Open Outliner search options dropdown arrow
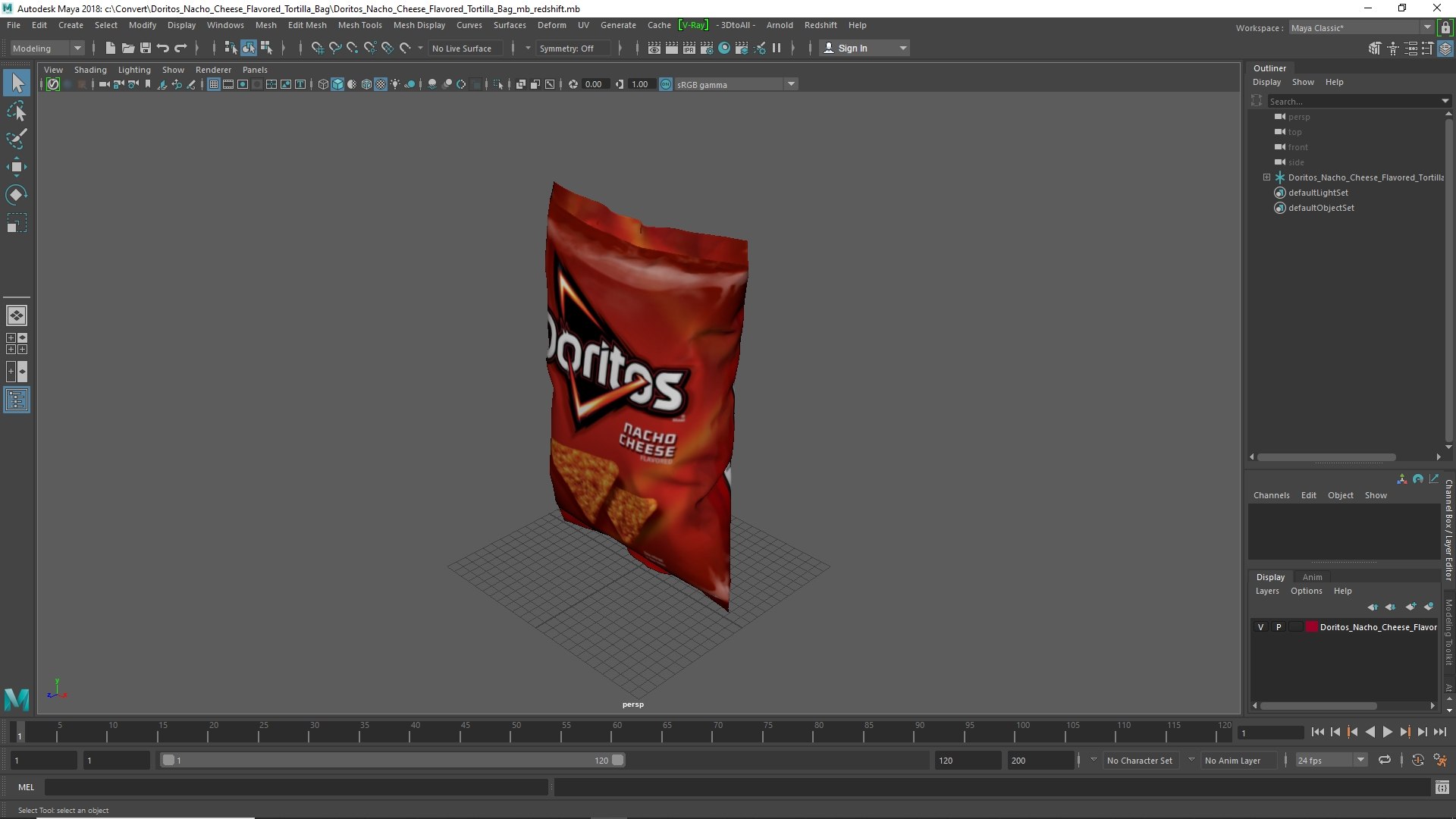 pos(1445,101)
